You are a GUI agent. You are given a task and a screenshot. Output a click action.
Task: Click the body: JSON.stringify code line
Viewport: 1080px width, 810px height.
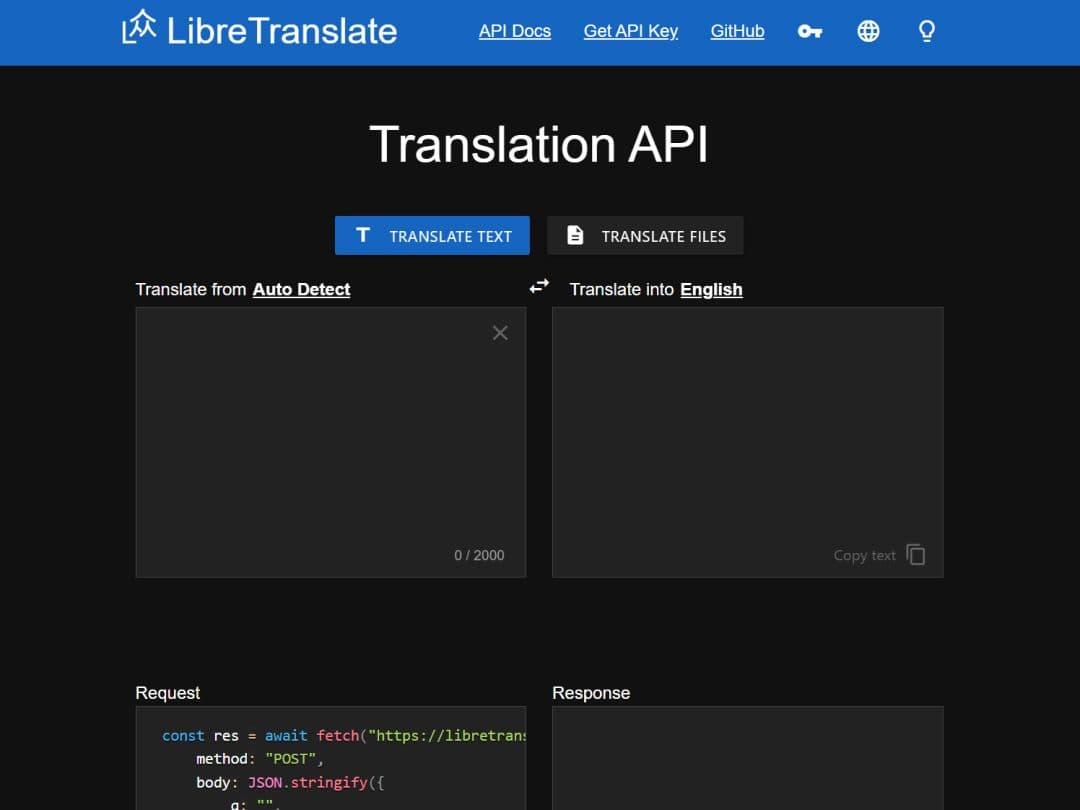(x=290, y=782)
